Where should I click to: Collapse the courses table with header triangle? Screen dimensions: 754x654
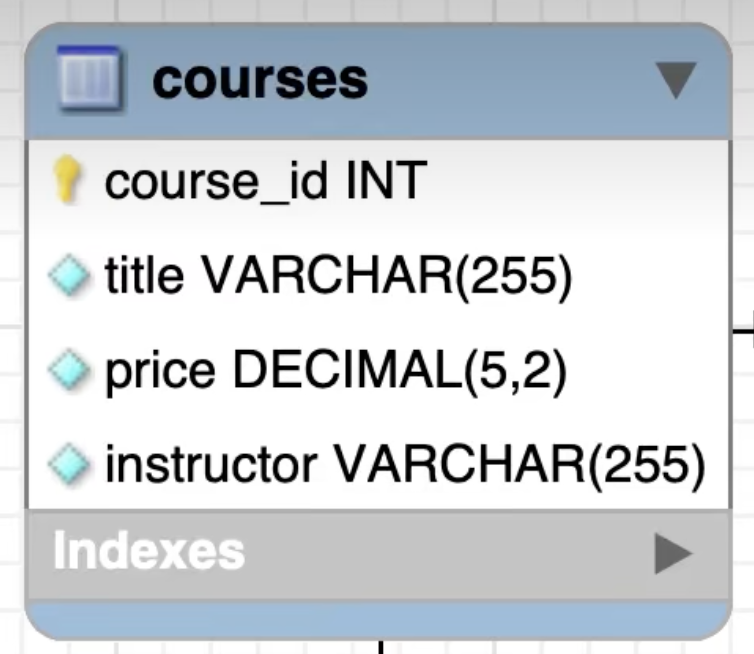click(x=677, y=80)
